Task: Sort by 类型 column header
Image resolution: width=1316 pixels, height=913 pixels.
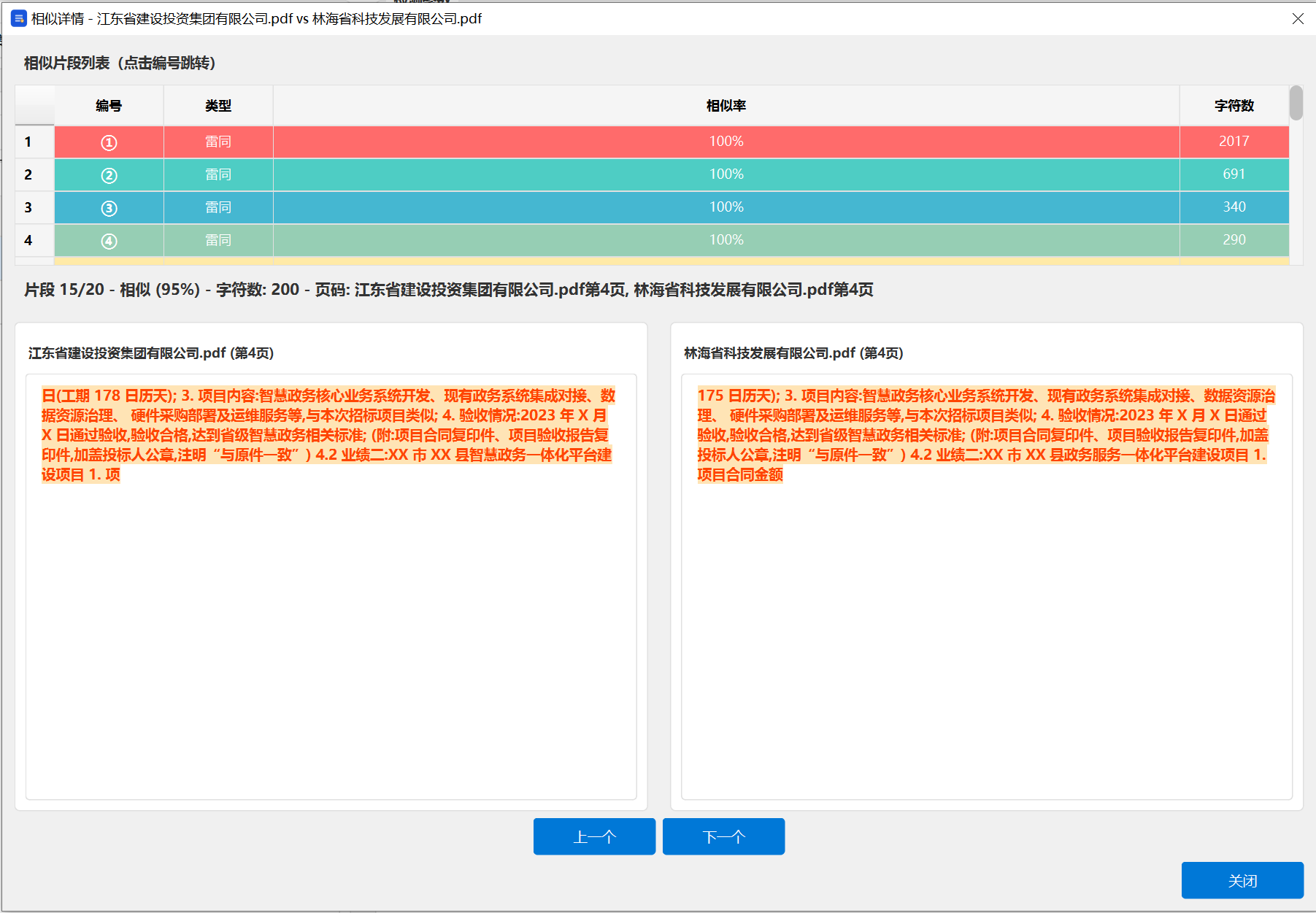Action: [218, 106]
